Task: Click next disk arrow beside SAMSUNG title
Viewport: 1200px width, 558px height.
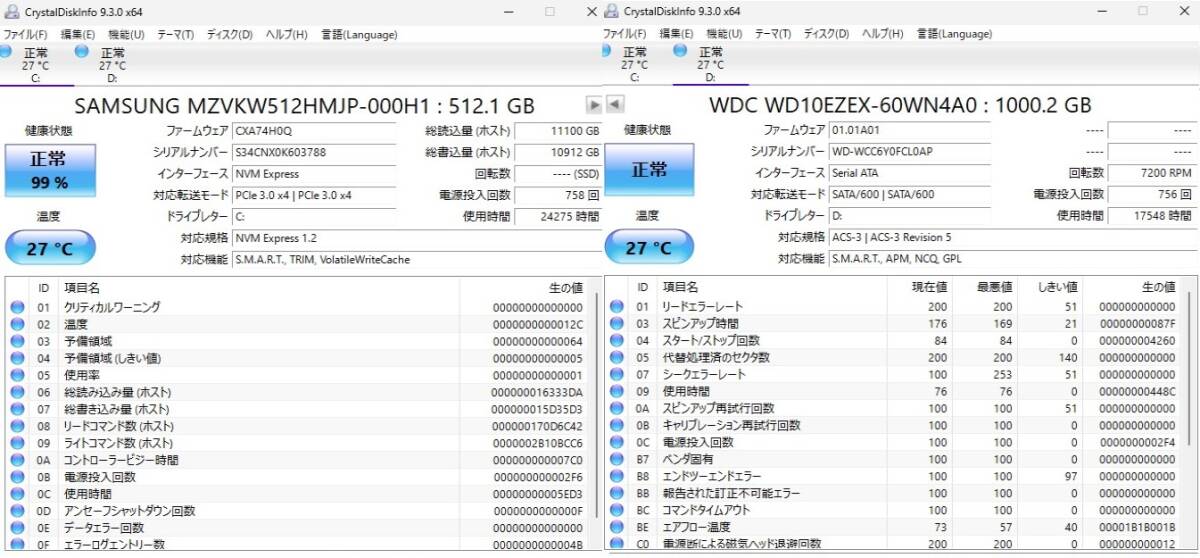Action: tap(594, 104)
